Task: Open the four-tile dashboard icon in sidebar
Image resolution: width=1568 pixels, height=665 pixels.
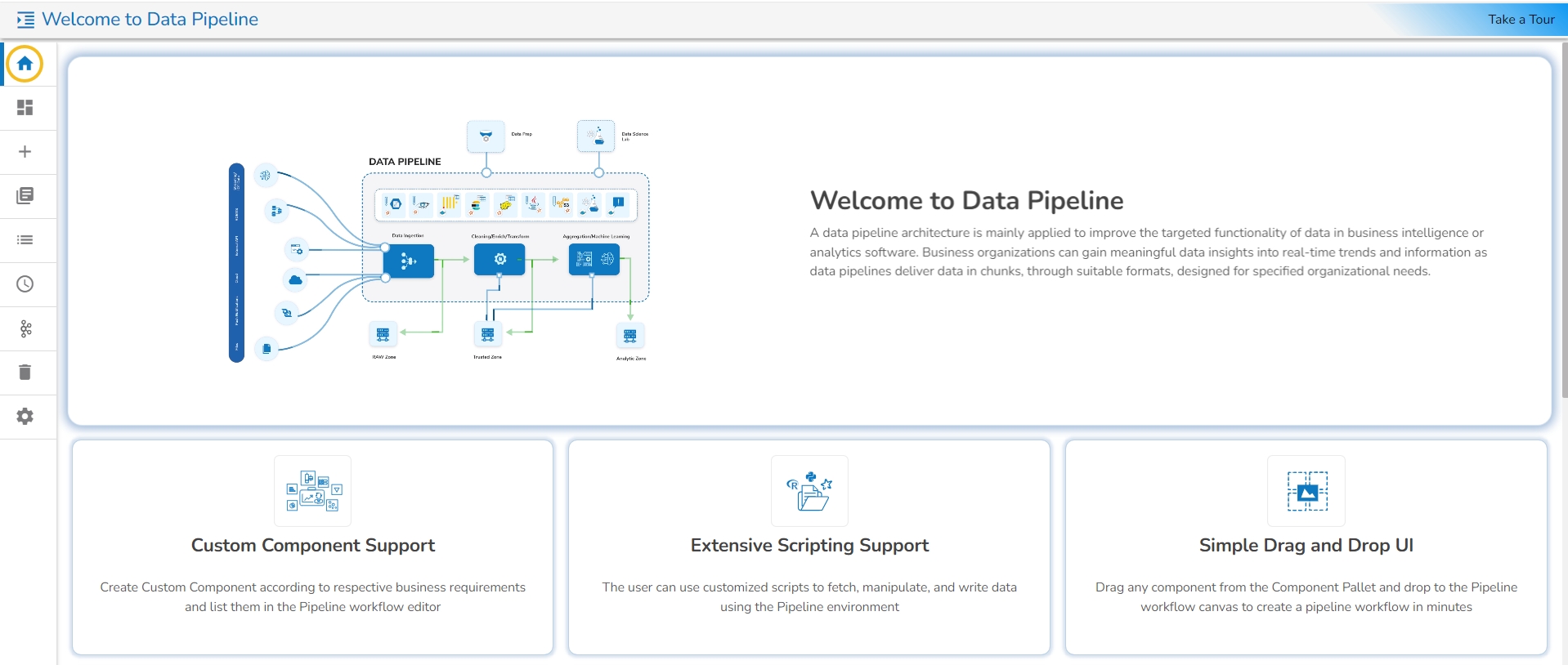Action: 25,108
